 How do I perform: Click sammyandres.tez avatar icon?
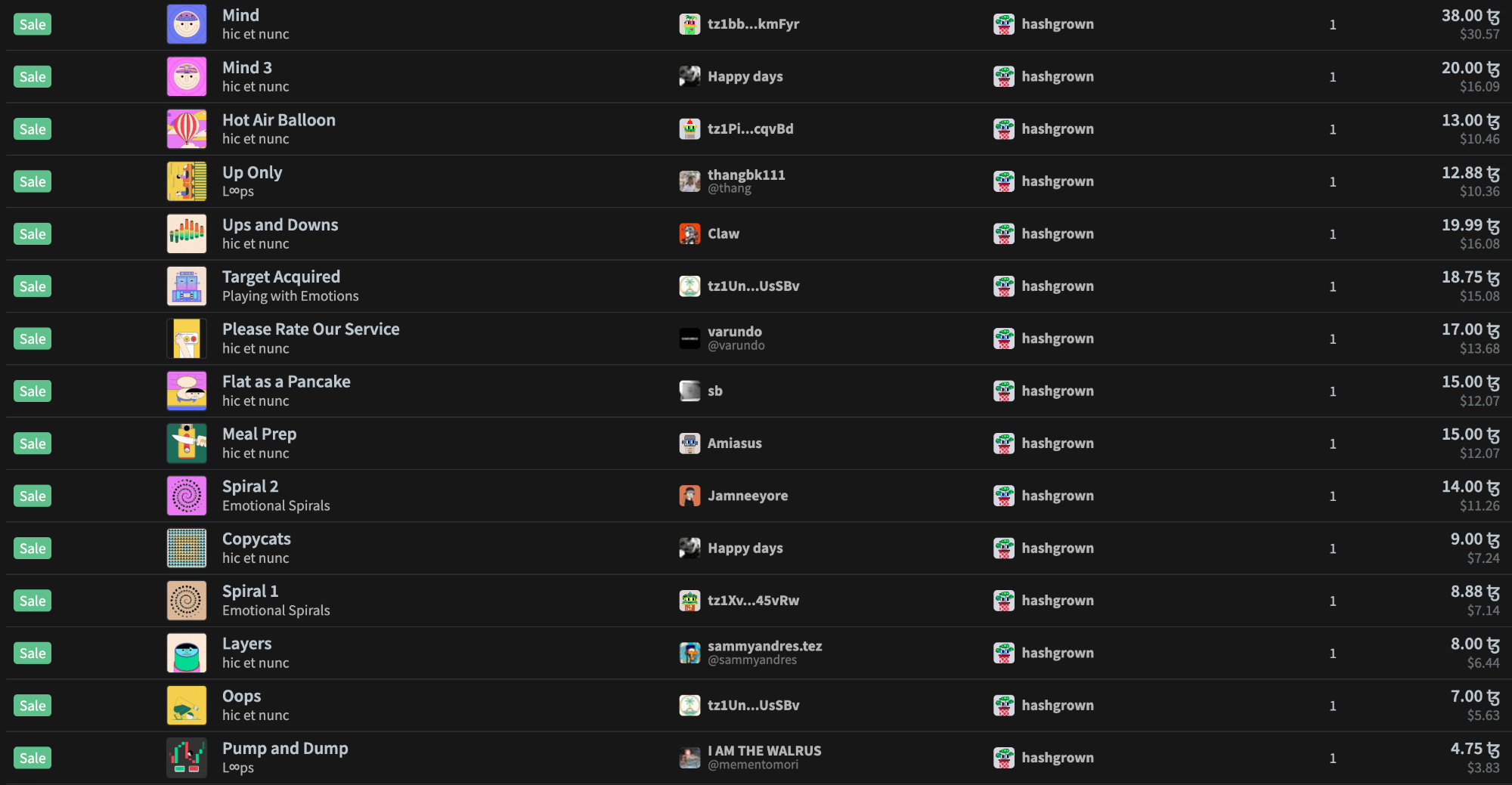point(689,653)
